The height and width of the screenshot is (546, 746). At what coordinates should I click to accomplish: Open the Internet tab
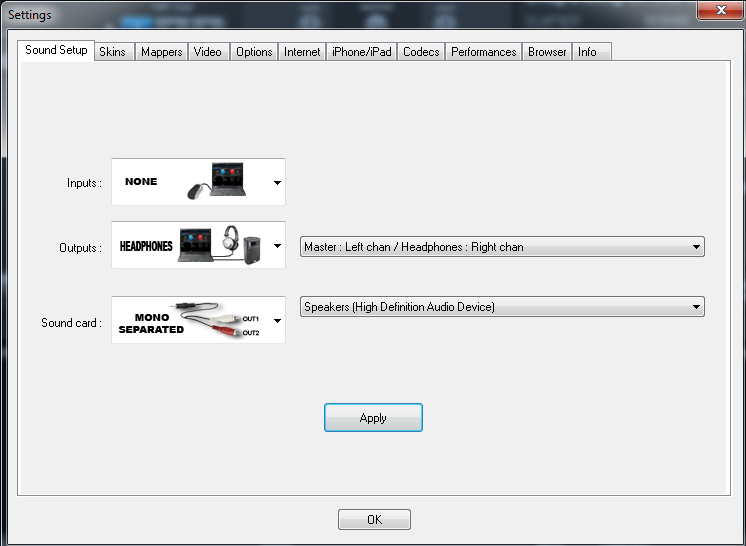pos(302,52)
